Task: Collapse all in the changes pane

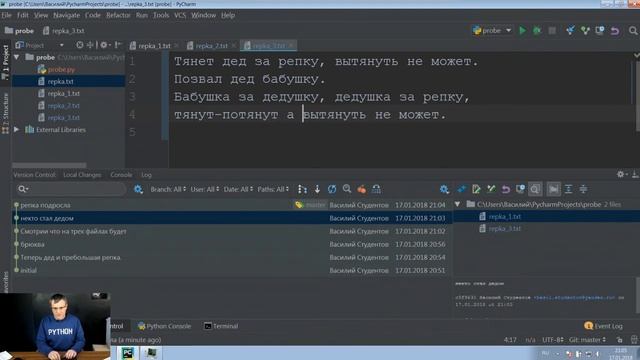Action: [583, 189]
